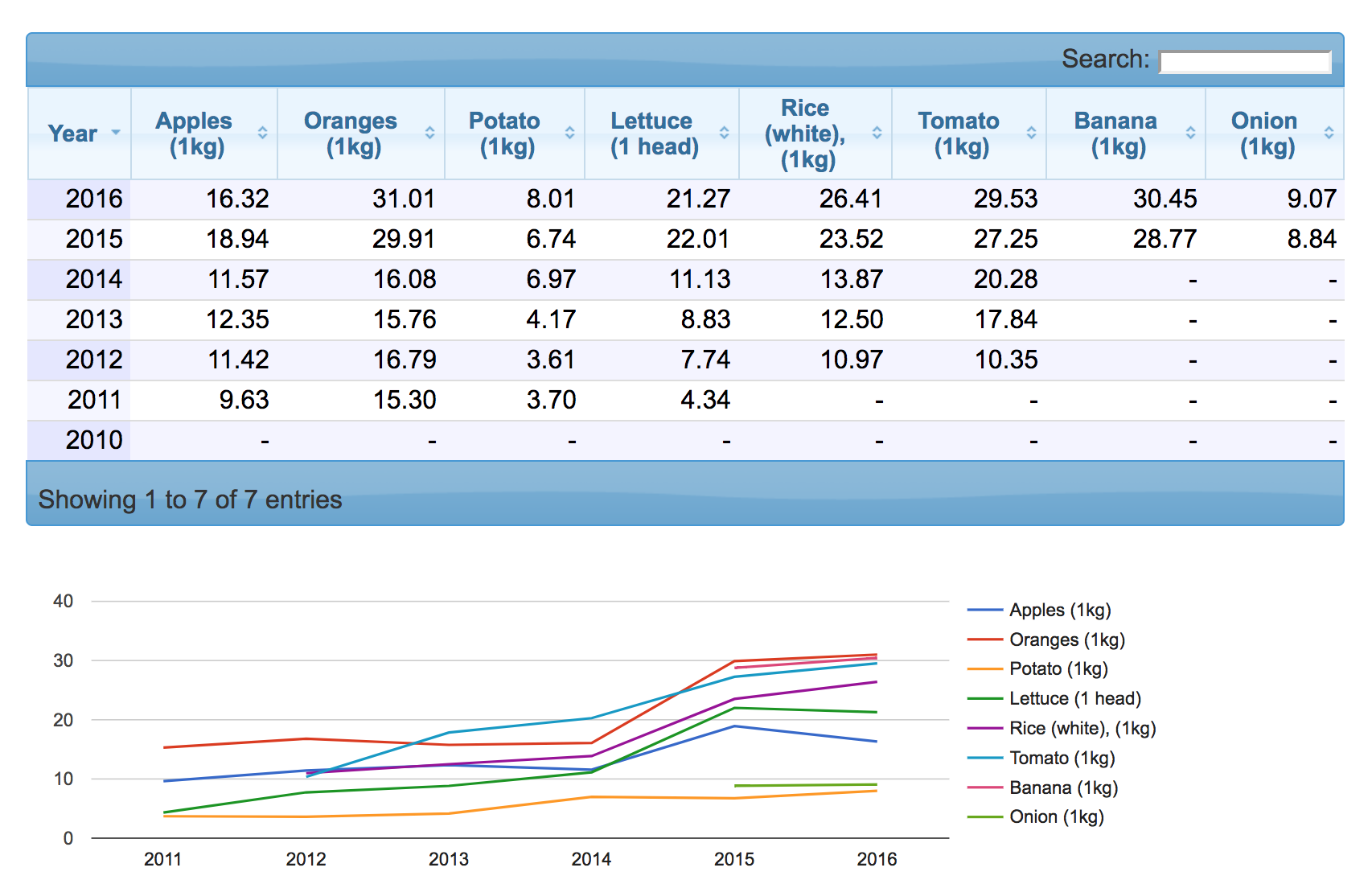Click into the Search input field
This screenshot has width=1372, height=880.
click(x=1244, y=61)
